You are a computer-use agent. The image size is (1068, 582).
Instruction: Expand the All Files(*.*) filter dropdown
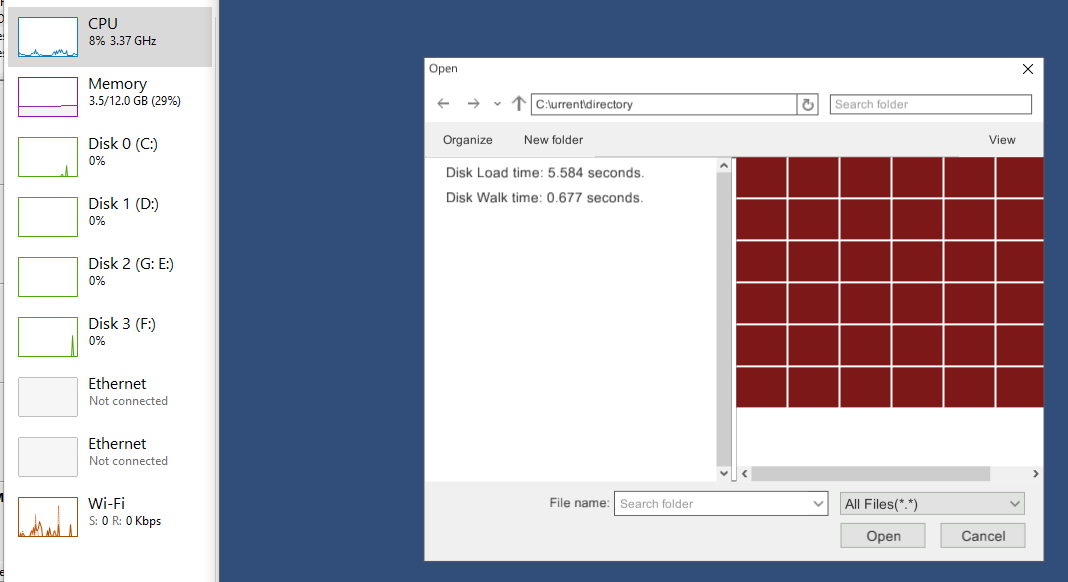click(x=1015, y=504)
